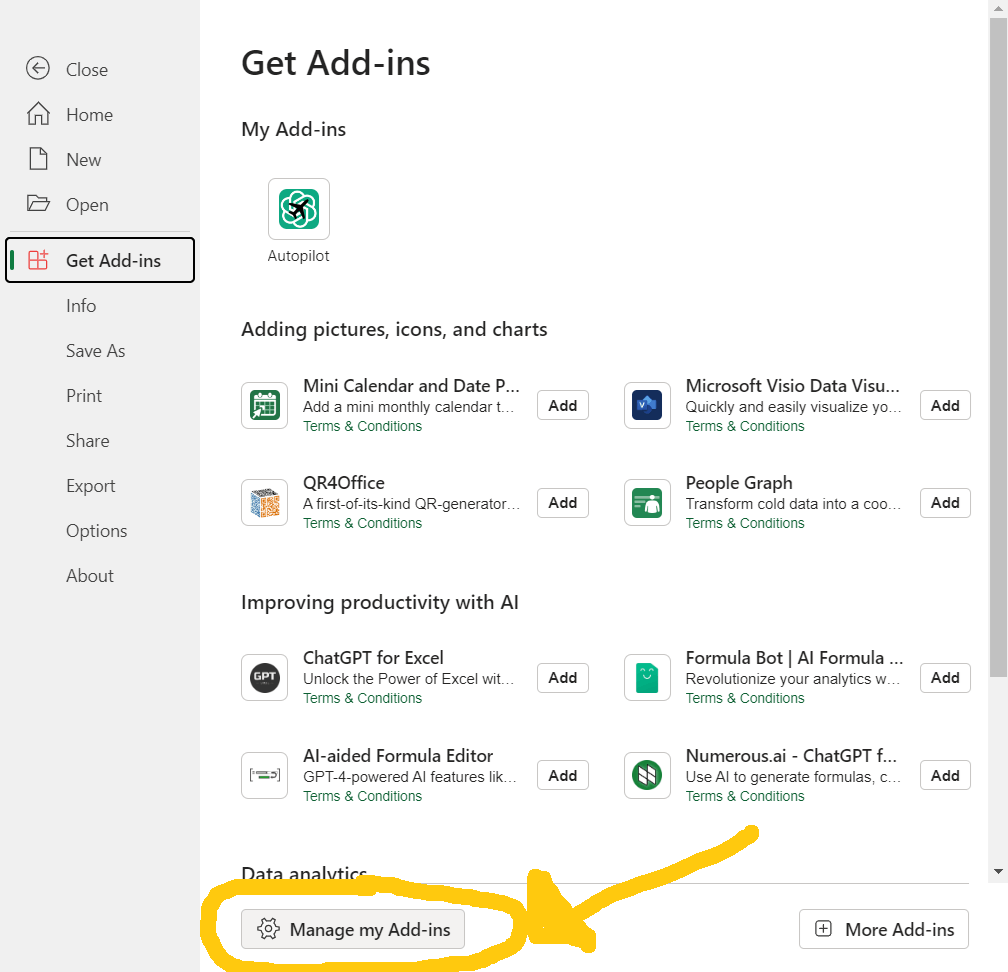Image resolution: width=1008 pixels, height=972 pixels.
Task: Open the Autopilot add-in icon
Action: [299, 209]
